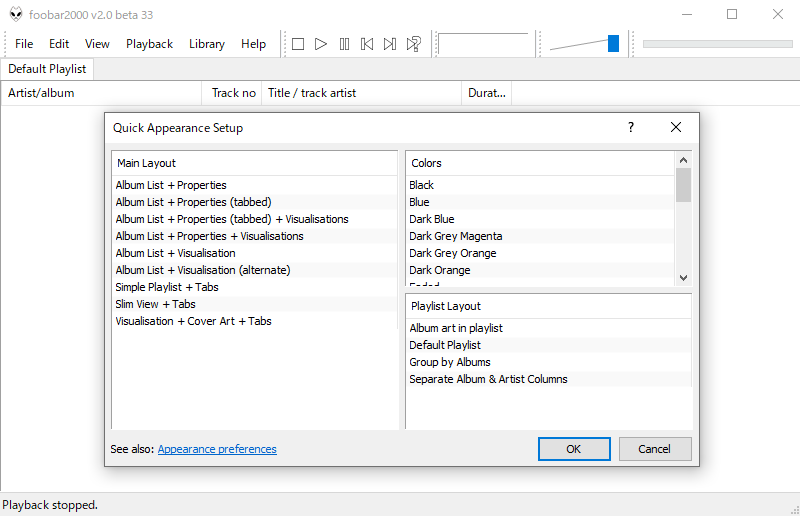Minimize the foobar2000 window
The width and height of the screenshot is (800, 516).
tap(687, 14)
